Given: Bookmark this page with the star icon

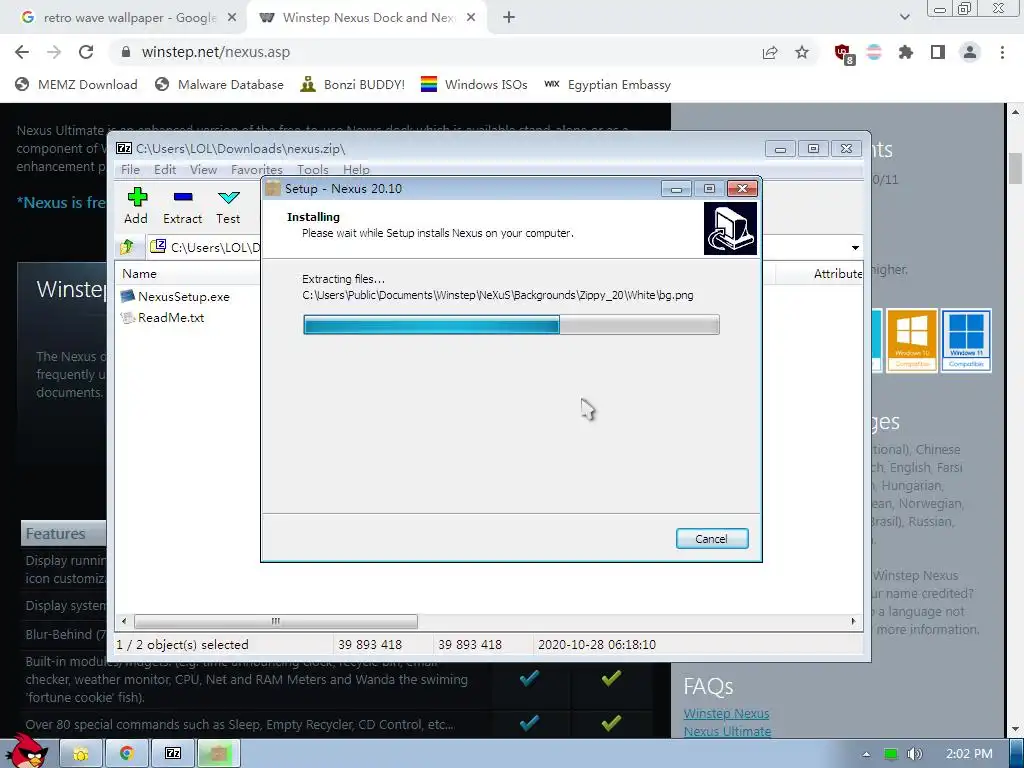Looking at the screenshot, I should [x=802, y=52].
